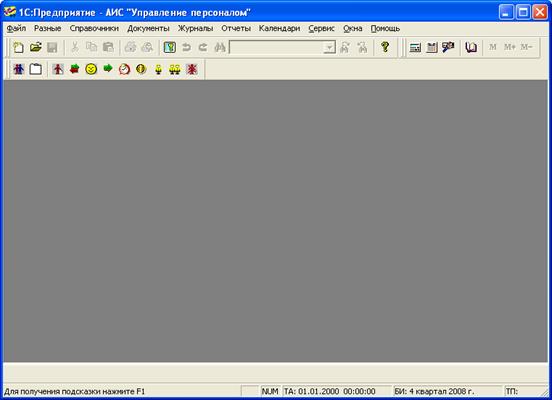The height and width of the screenshot is (400, 552).
Task: Click the yellow question mark help icon
Action: tap(385, 47)
